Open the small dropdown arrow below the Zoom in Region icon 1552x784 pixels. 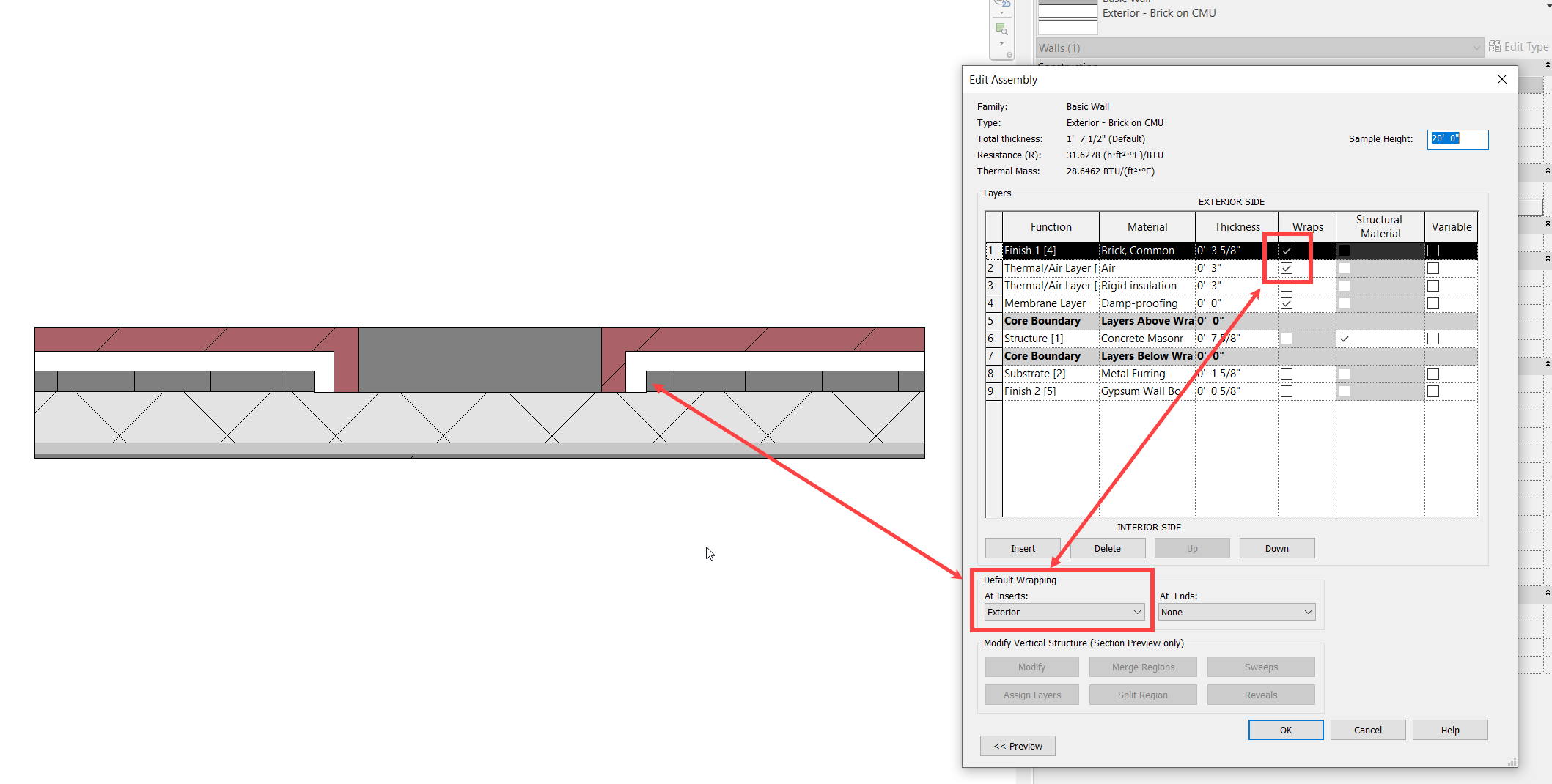pos(1001,43)
